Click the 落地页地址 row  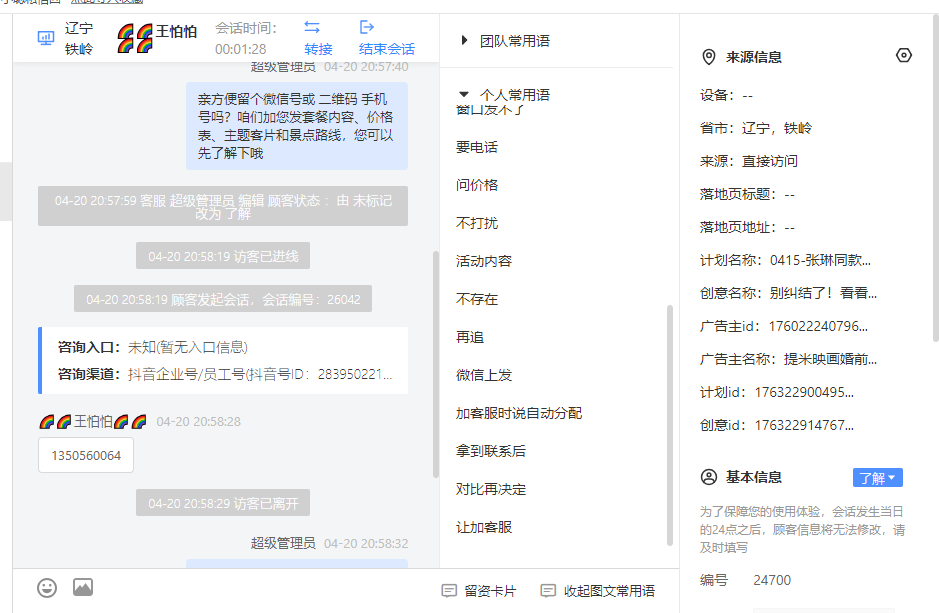point(747,227)
